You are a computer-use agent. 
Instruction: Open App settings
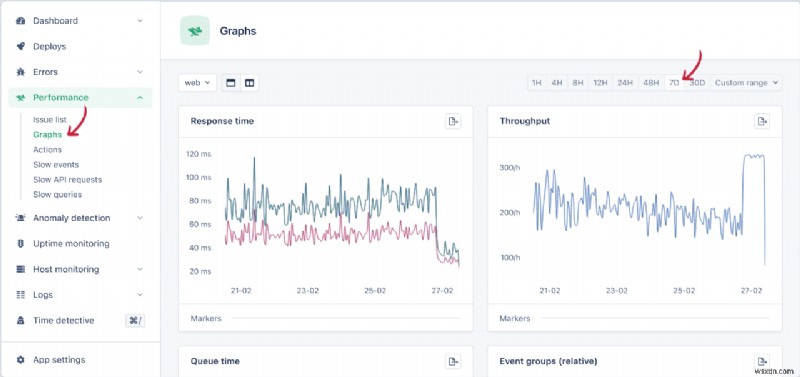(59, 360)
